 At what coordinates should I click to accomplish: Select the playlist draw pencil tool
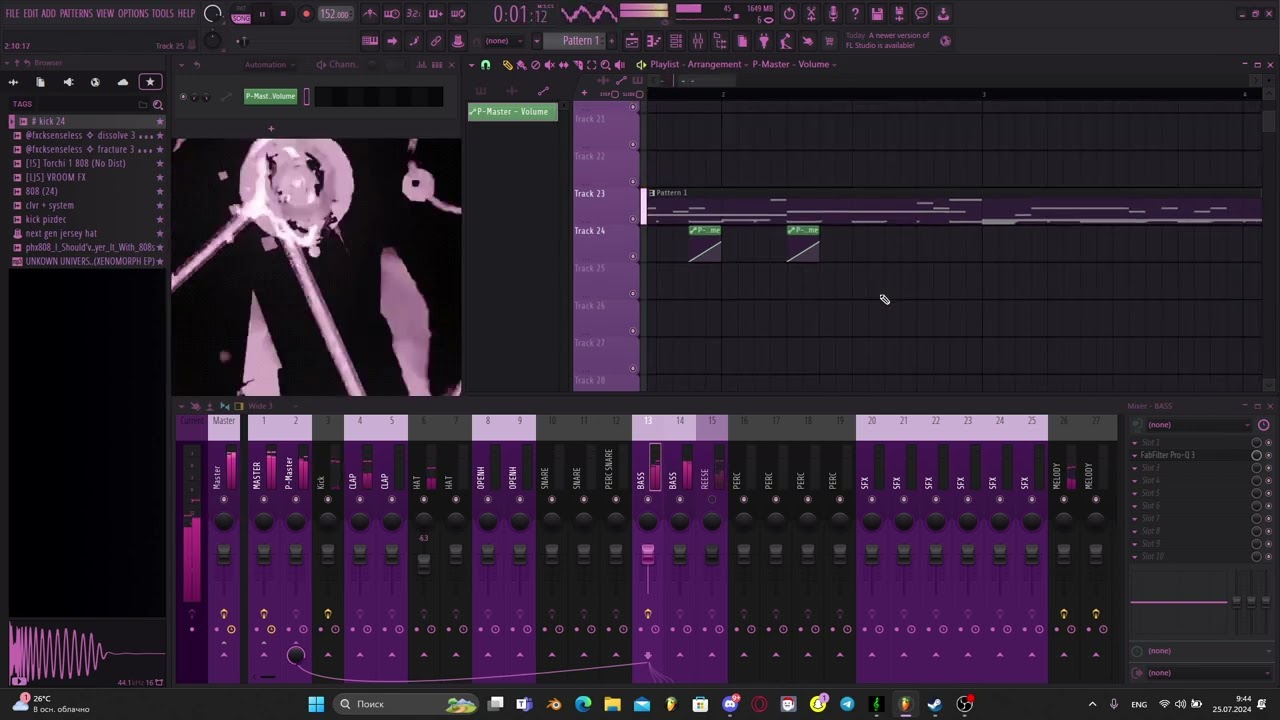(507, 65)
